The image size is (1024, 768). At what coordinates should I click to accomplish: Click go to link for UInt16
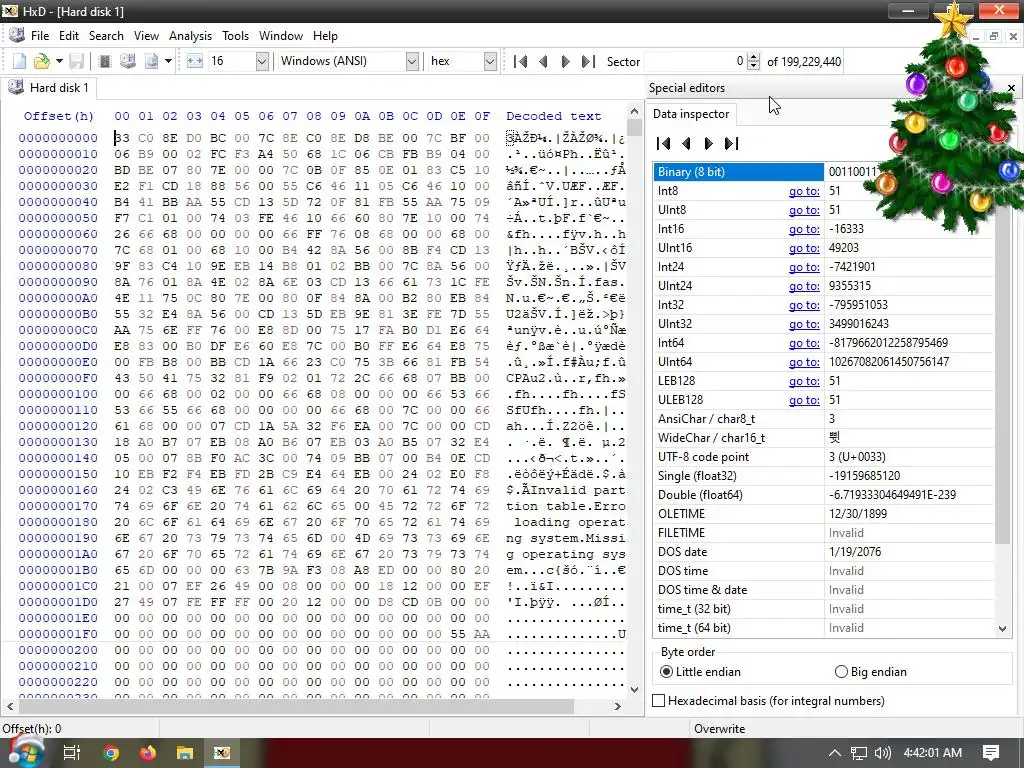coord(804,248)
